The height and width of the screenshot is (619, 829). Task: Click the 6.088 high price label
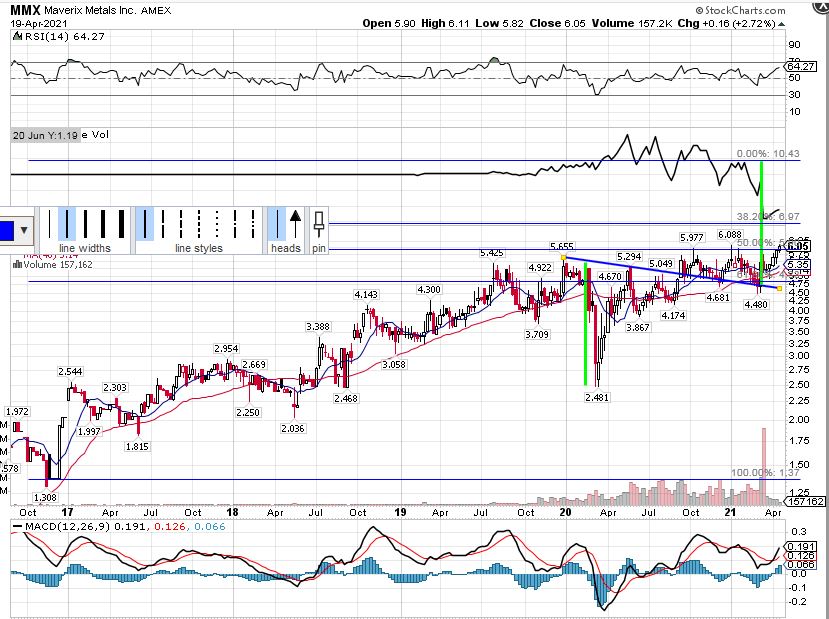pos(730,234)
